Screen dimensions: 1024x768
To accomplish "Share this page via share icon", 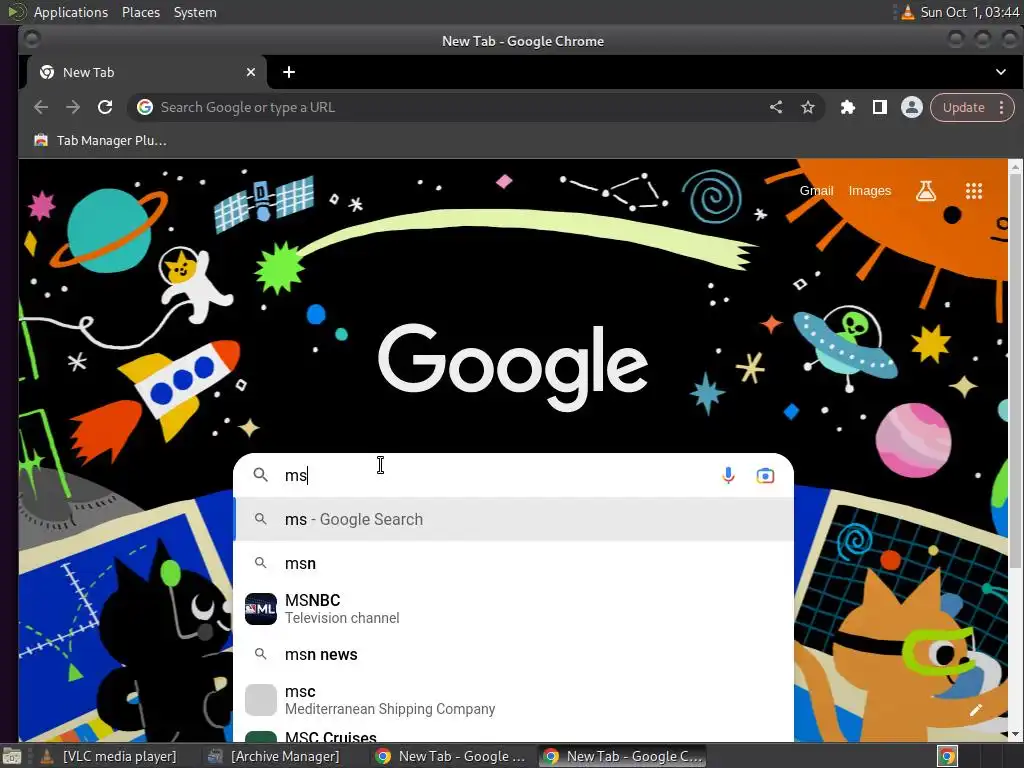I will (x=776, y=107).
